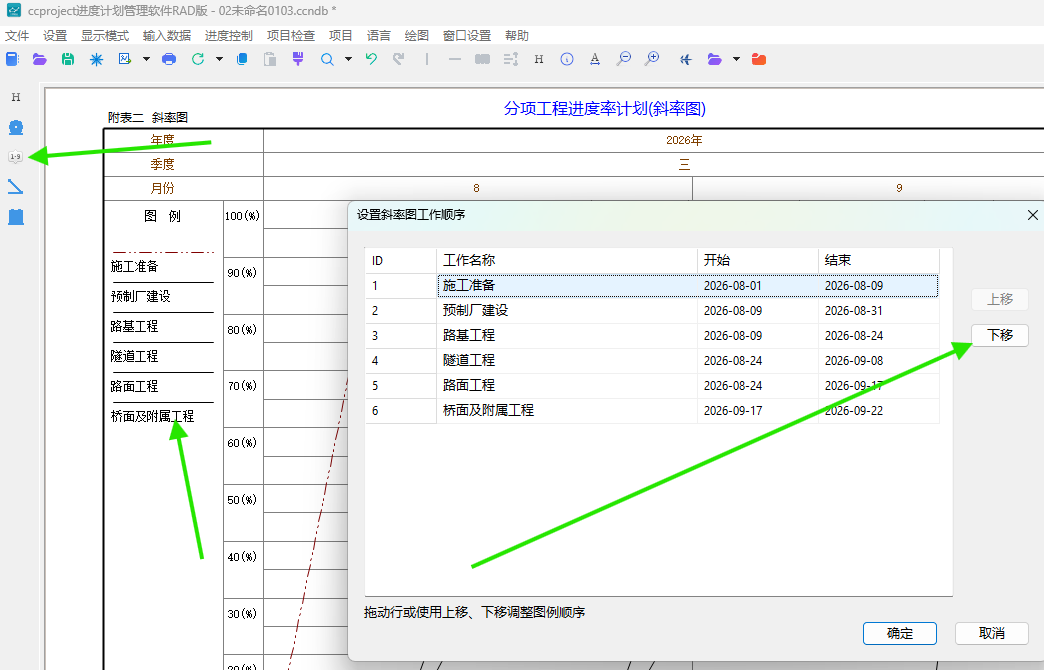1044x670 pixels.
Task: Click the grey double-block toolbar icon
Action: 483,59
